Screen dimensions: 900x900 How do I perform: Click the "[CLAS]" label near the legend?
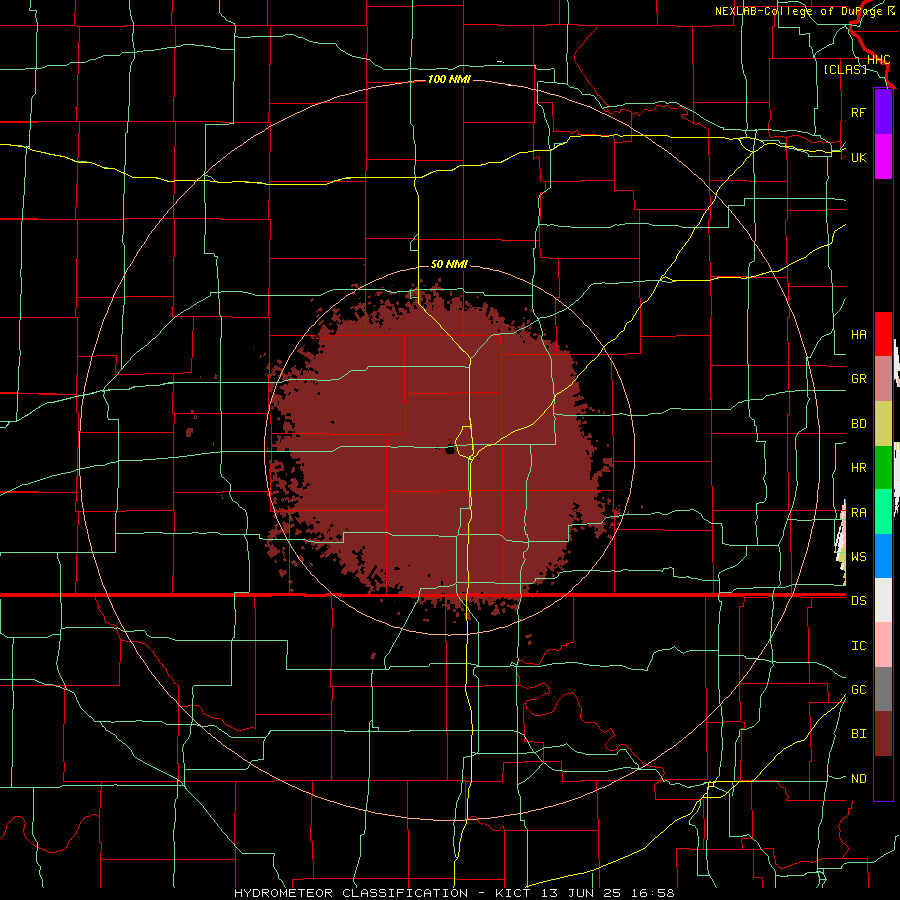(845, 69)
